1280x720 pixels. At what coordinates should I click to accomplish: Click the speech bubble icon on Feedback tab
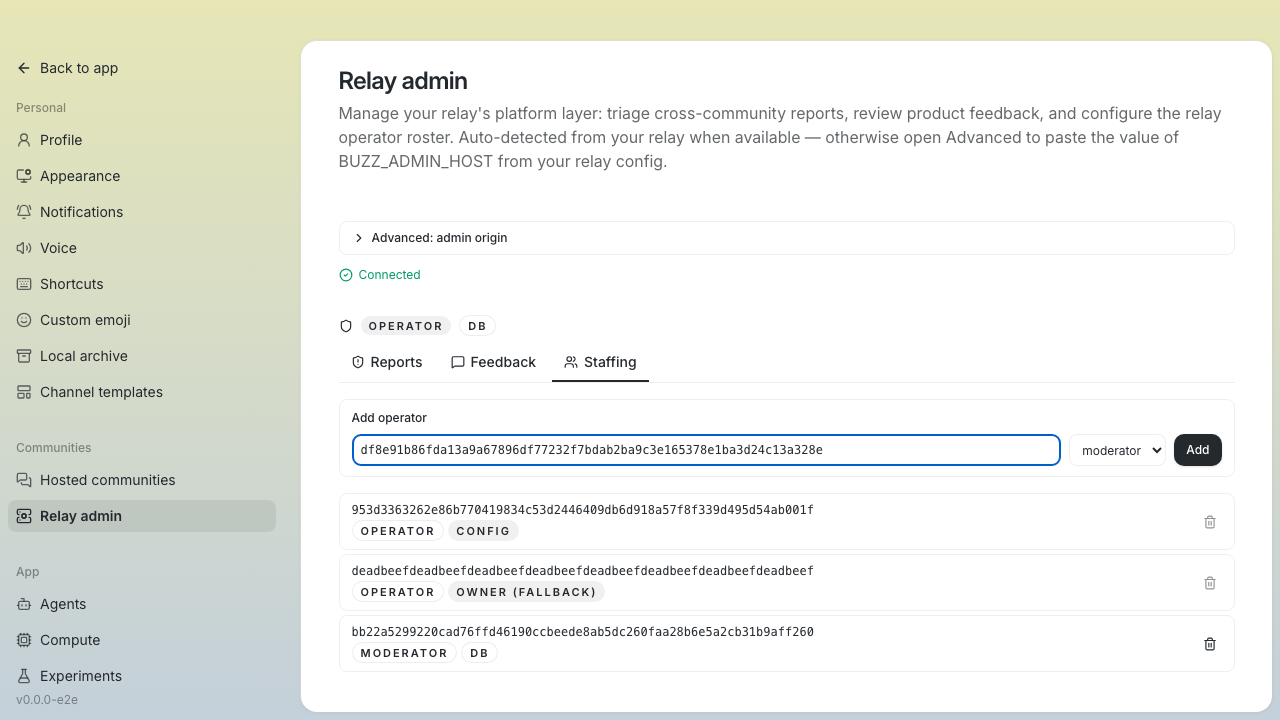pyautogui.click(x=458, y=362)
